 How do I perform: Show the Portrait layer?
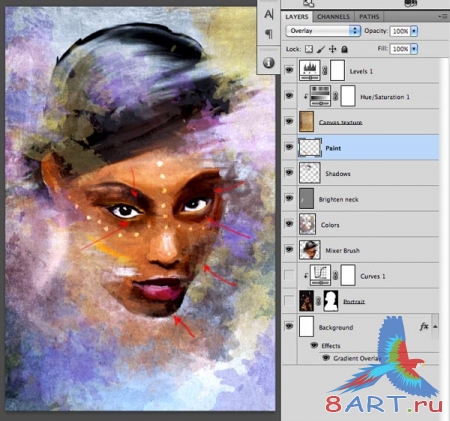click(289, 301)
